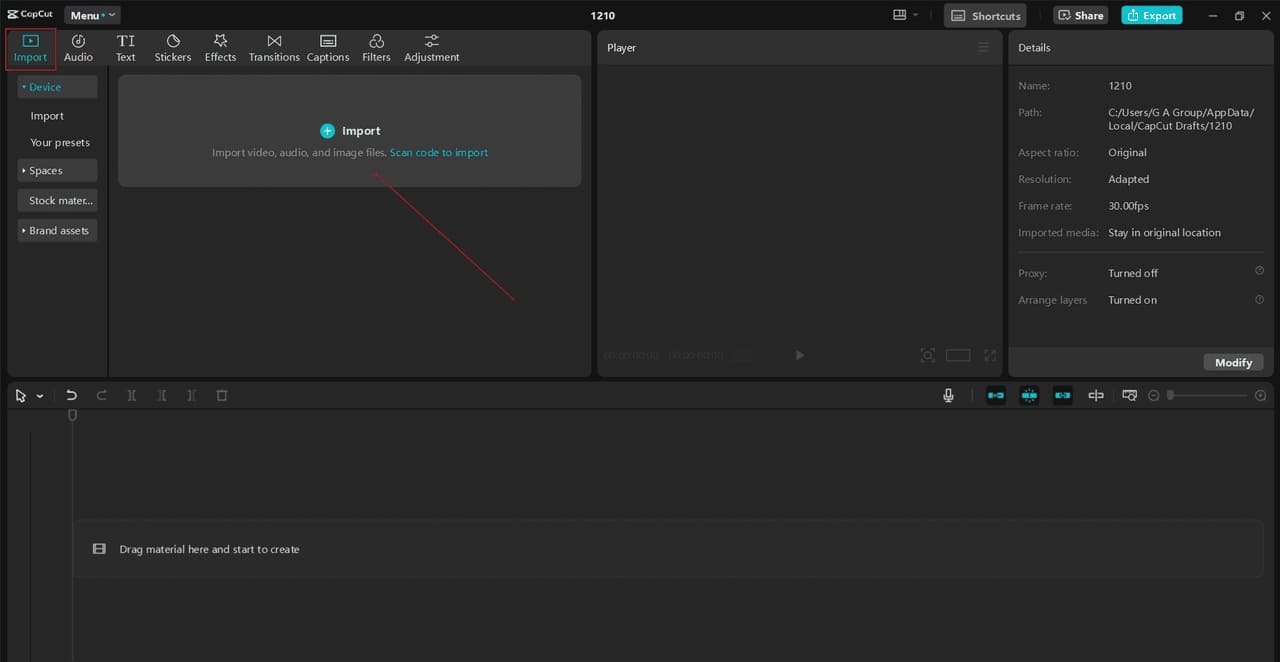Toggle the linked clips control
The image size is (1280, 662).
point(1063,395)
